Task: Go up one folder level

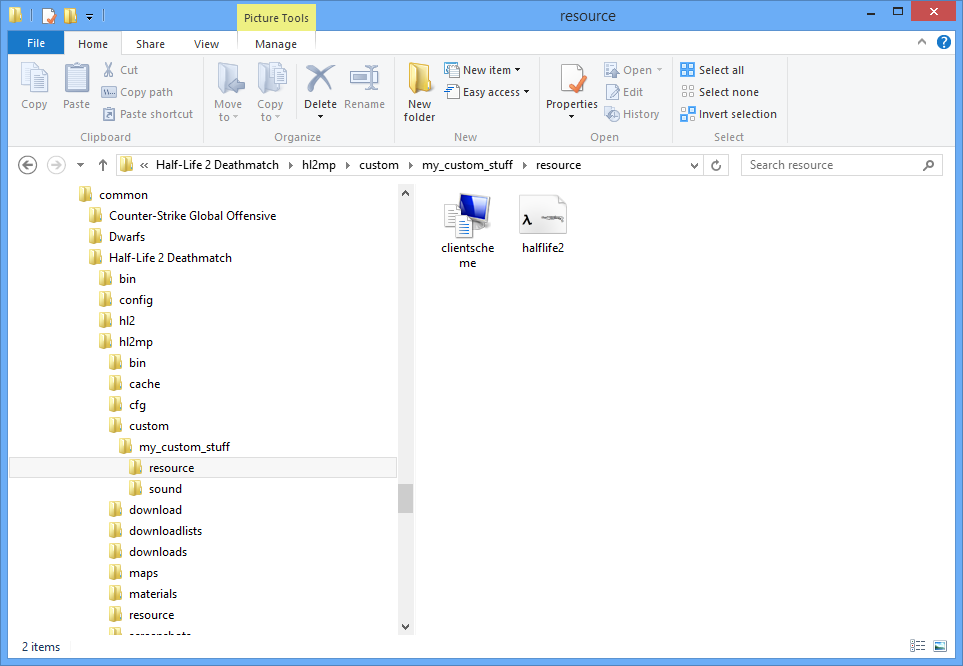Action: pyautogui.click(x=103, y=165)
